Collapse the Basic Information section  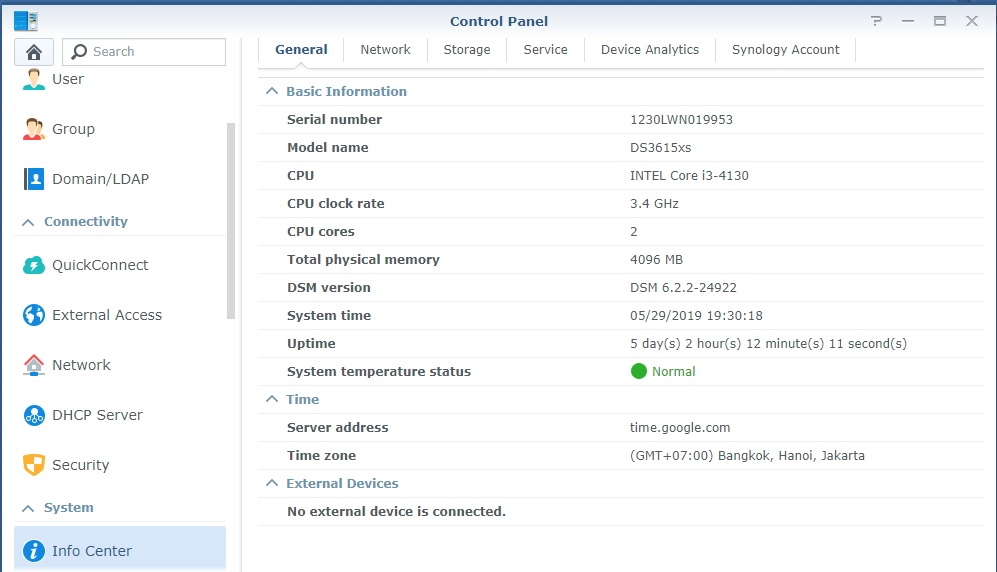pos(272,91)
